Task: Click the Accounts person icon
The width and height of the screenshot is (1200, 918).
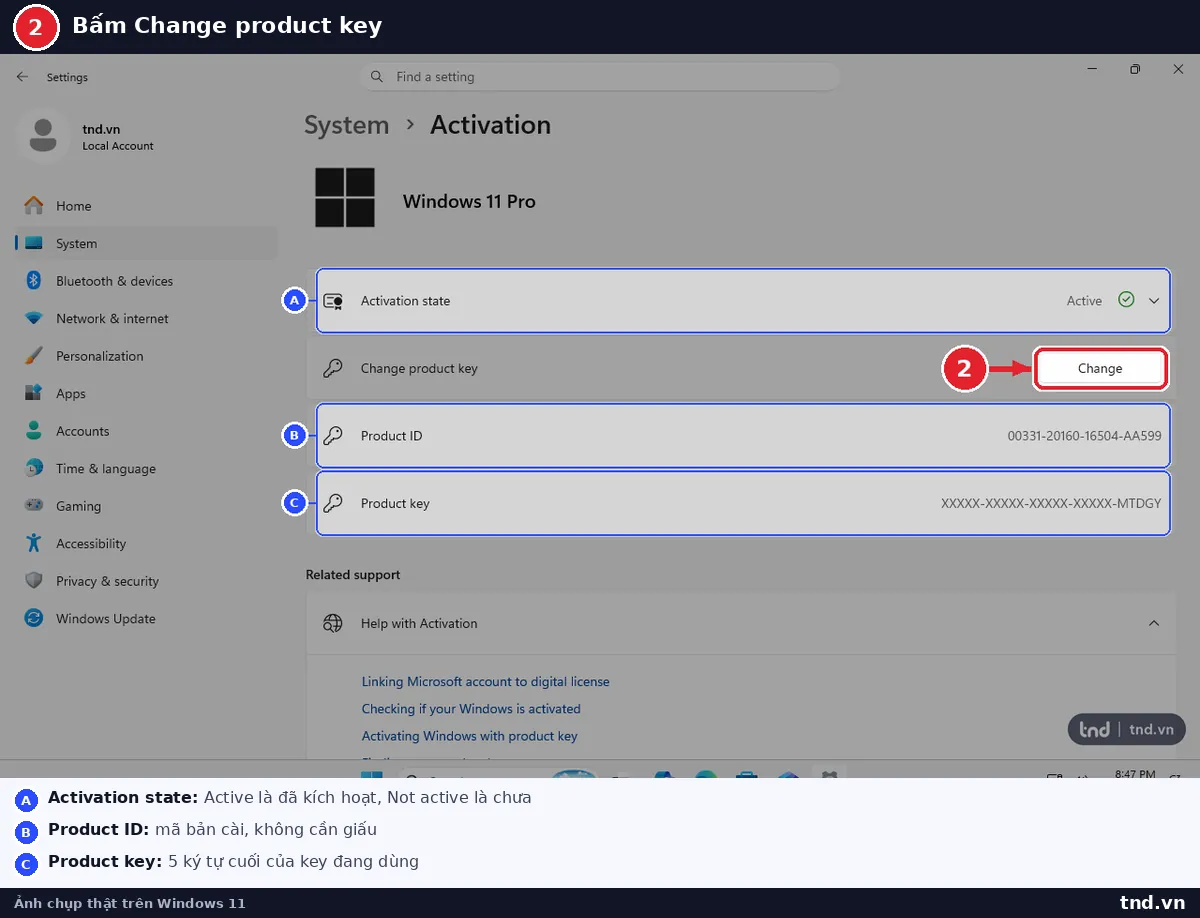Action: point(34,431)
